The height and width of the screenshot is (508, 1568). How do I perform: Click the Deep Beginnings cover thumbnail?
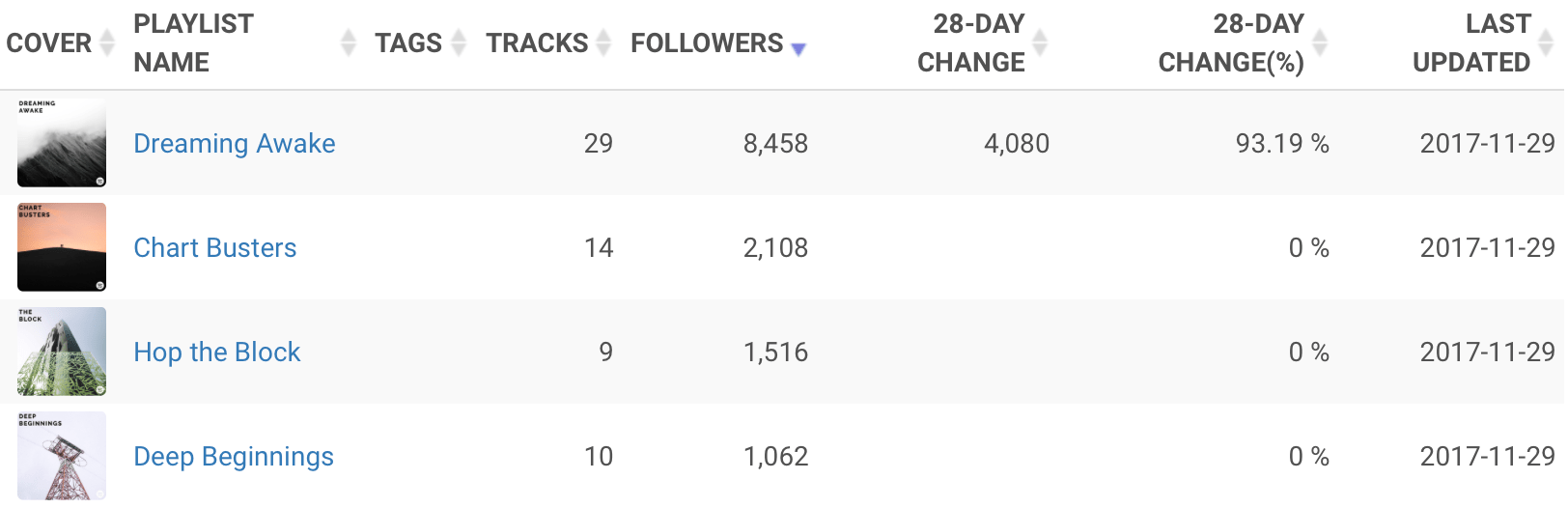(62, 456)
